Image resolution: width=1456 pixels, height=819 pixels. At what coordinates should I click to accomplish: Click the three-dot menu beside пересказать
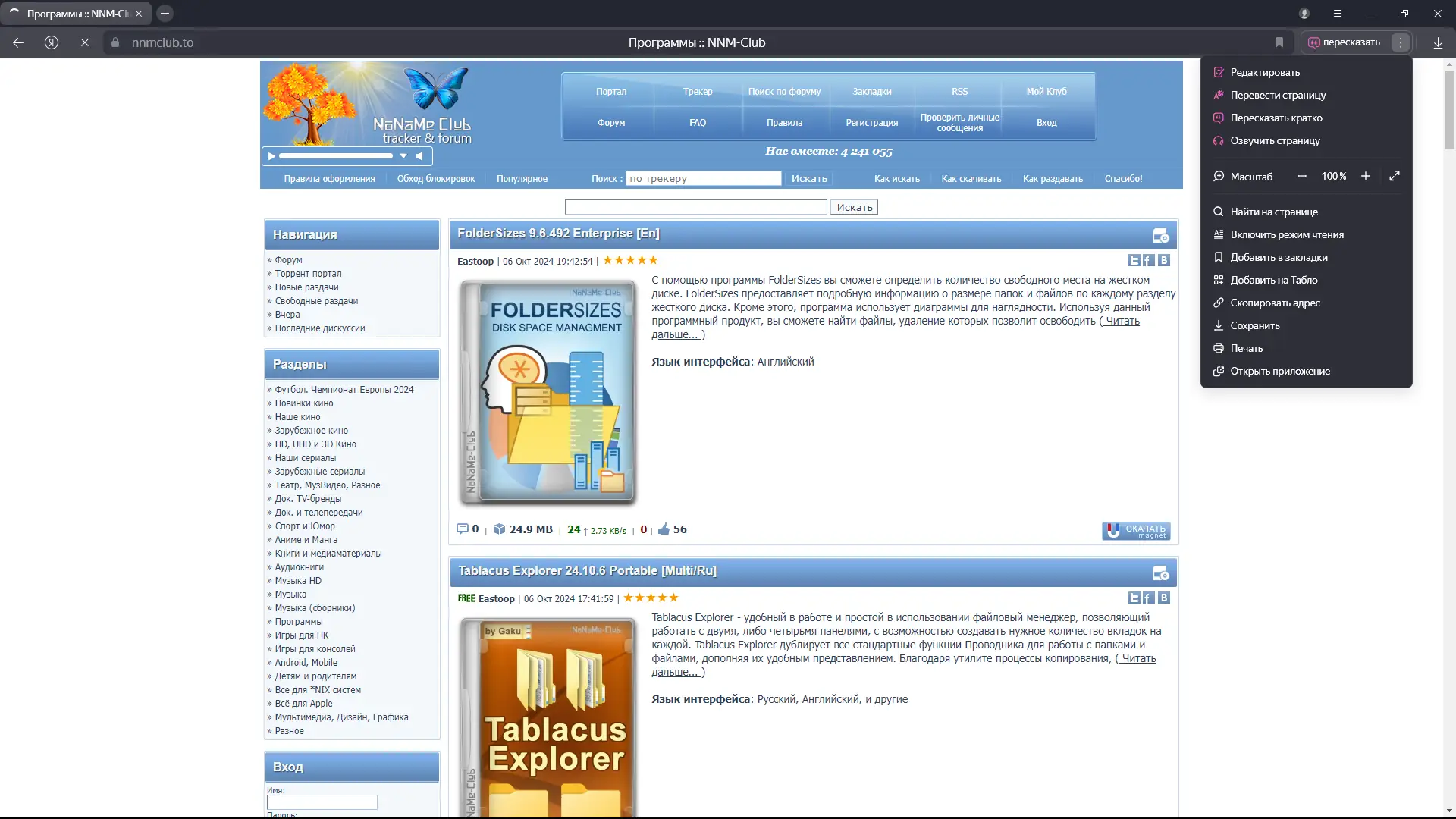pos(1401,42)
